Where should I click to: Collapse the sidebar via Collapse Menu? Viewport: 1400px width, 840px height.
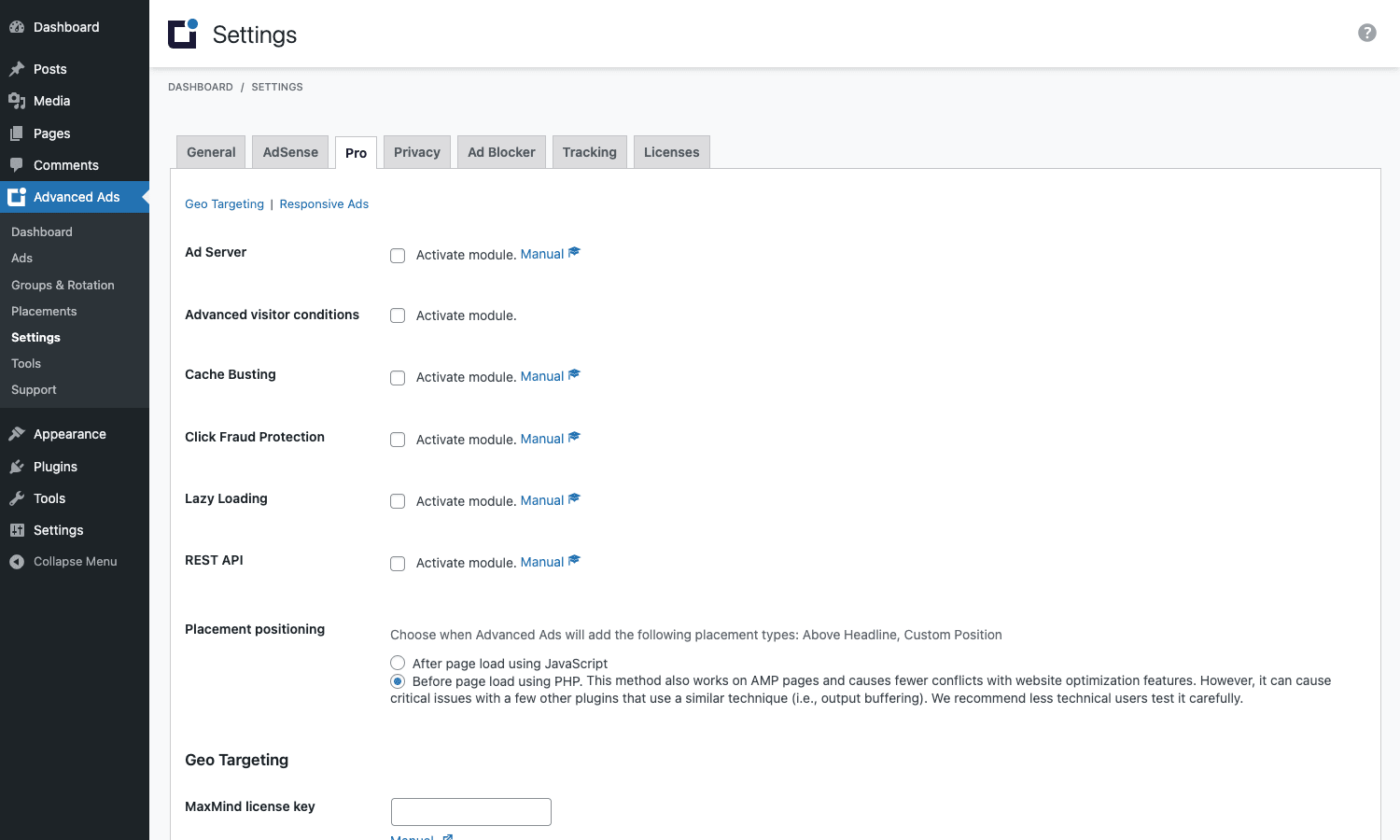[75, 562]
